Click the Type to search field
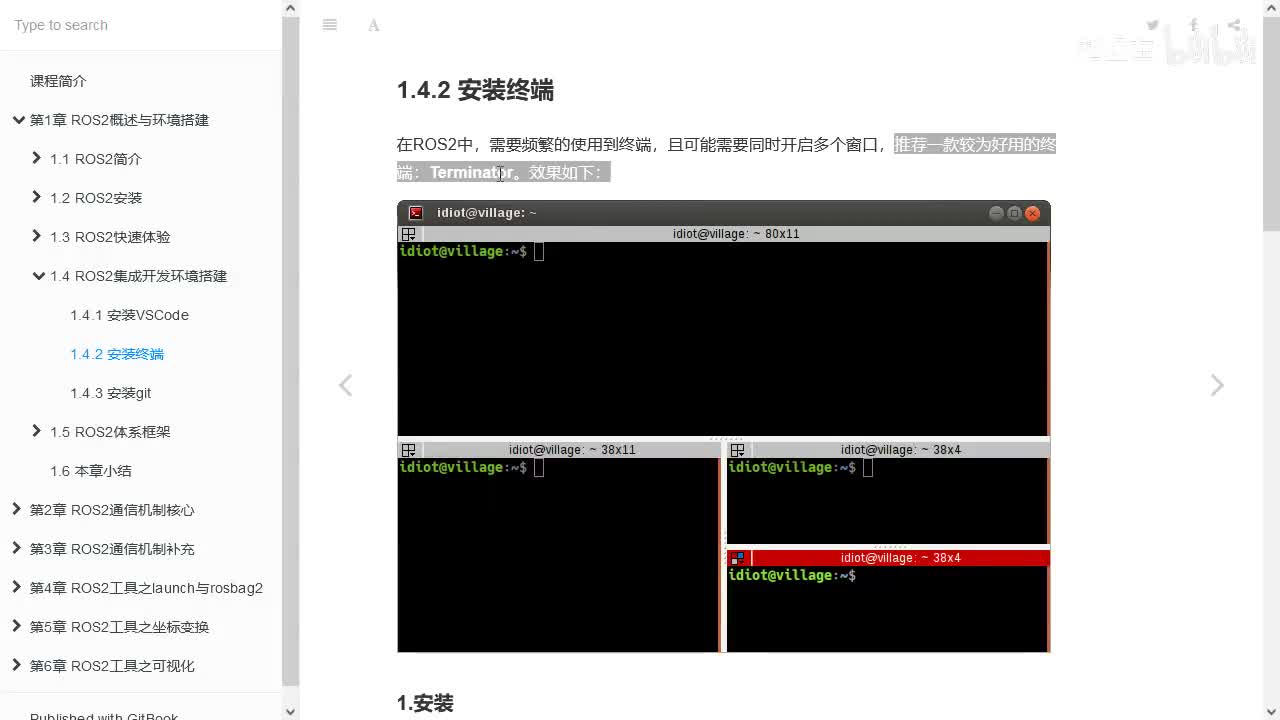 [140, 25]
